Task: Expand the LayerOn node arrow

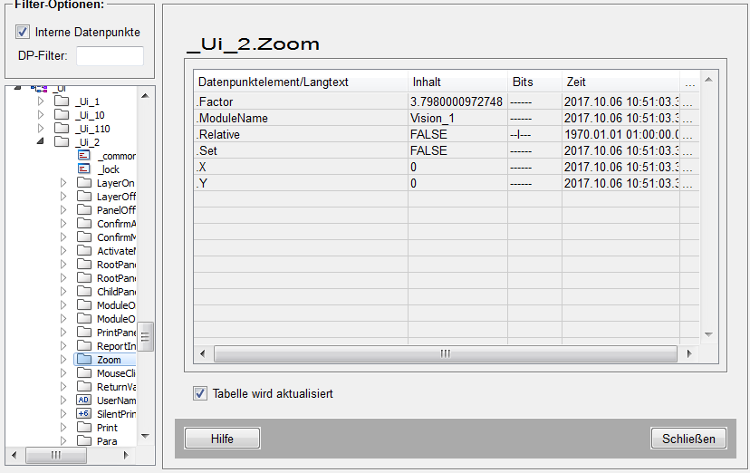Action: 64,183
